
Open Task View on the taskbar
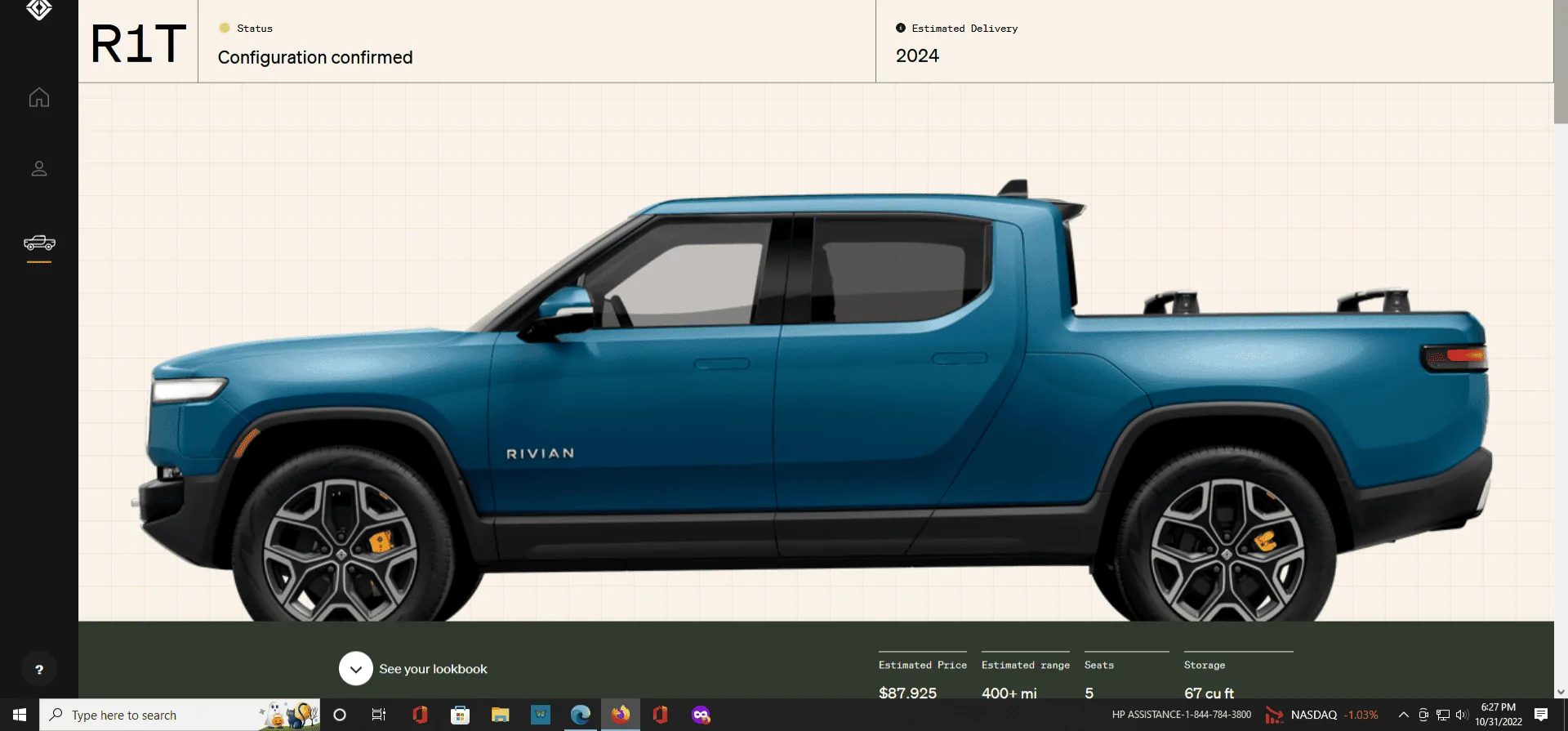pos(379,715)
